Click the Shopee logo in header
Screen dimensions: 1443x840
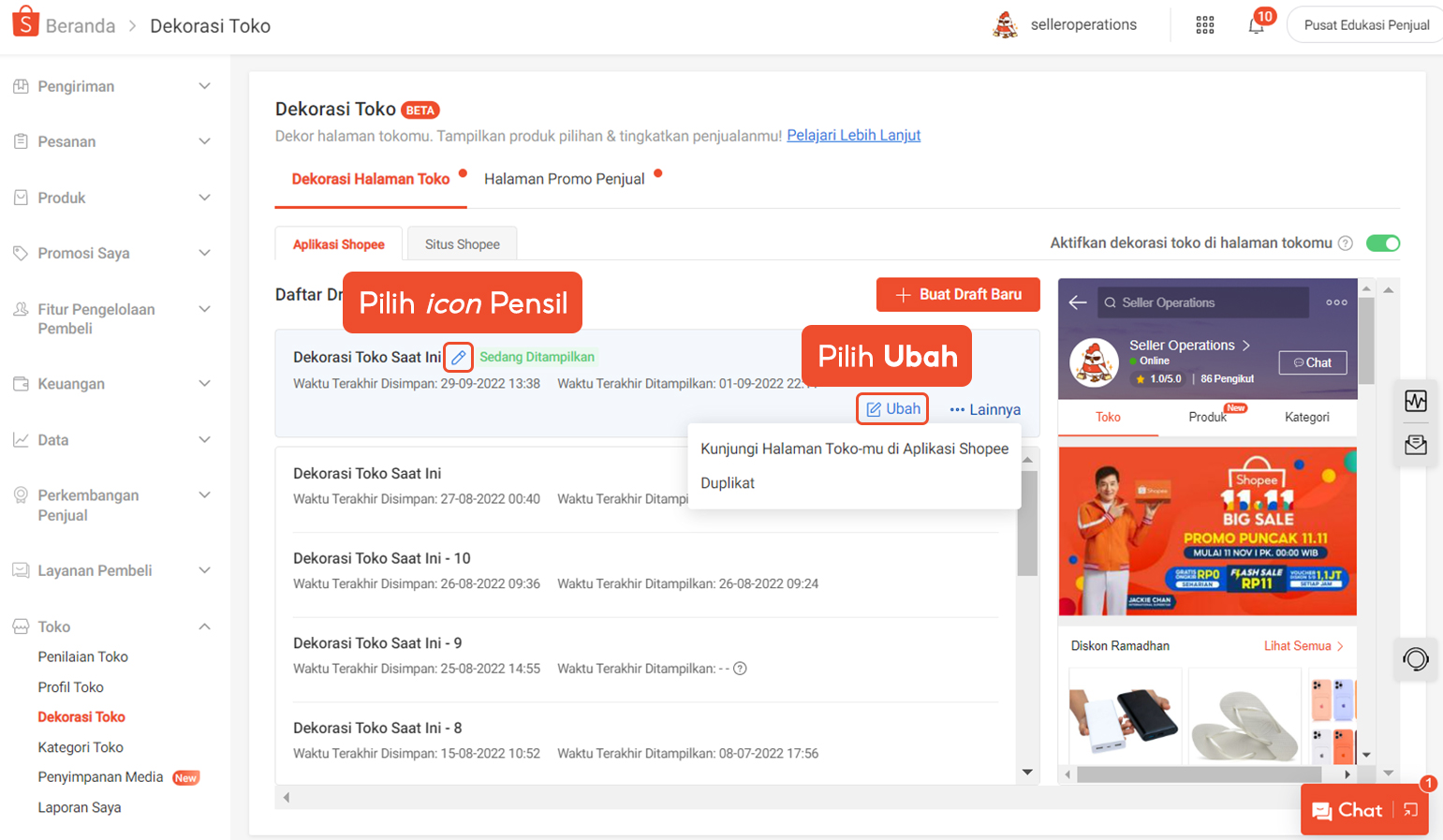[25, 22]
